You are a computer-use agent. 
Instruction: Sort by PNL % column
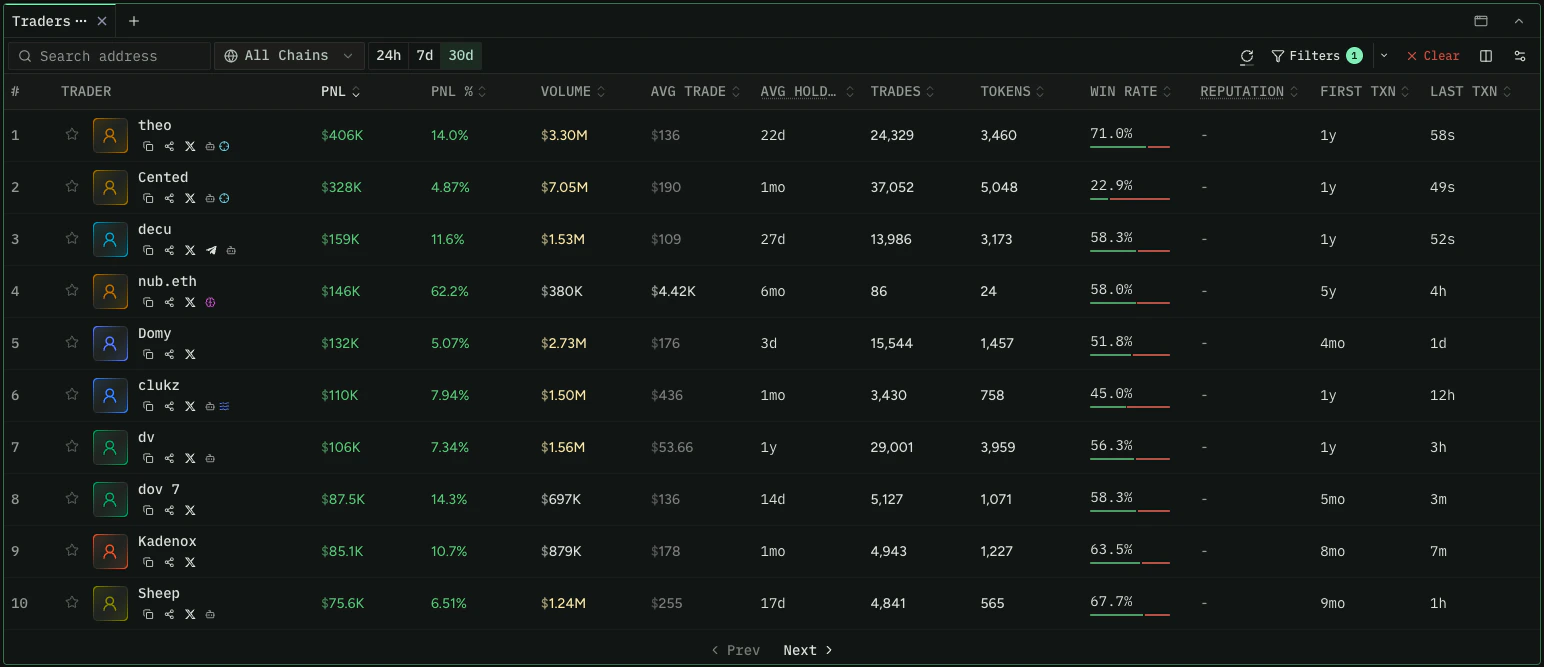coord(459,91)
